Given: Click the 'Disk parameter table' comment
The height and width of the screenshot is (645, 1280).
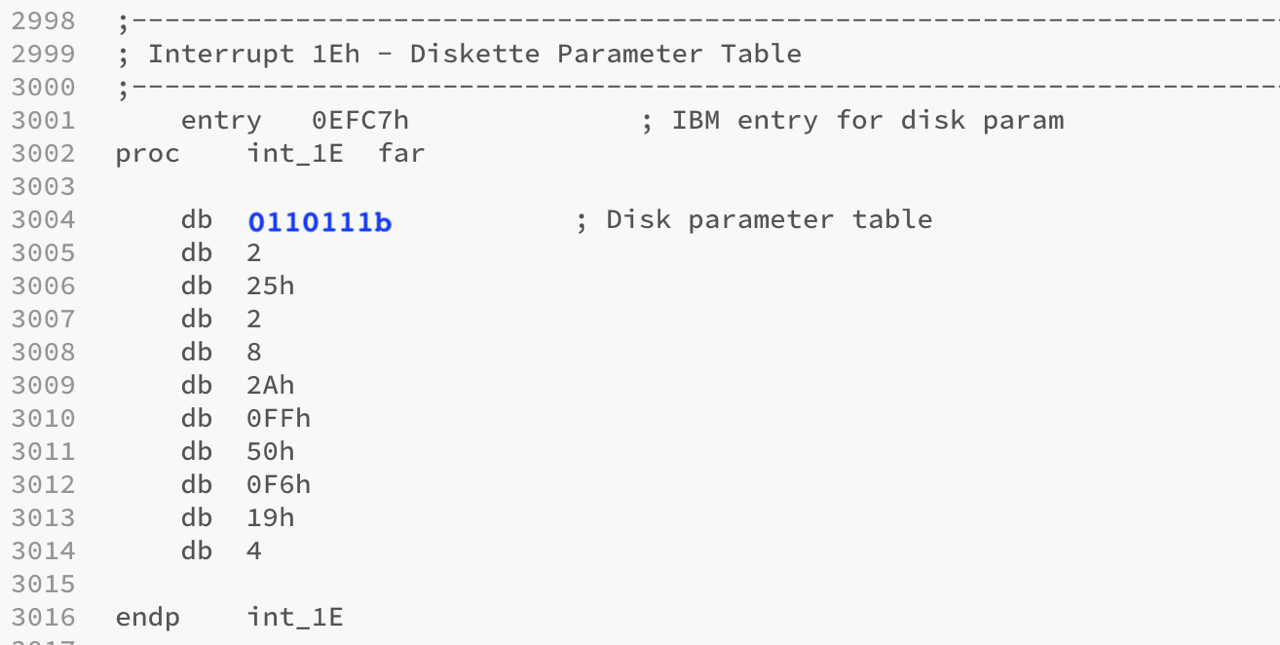Looking at the screenshot, I should click(x=768, y=220).
